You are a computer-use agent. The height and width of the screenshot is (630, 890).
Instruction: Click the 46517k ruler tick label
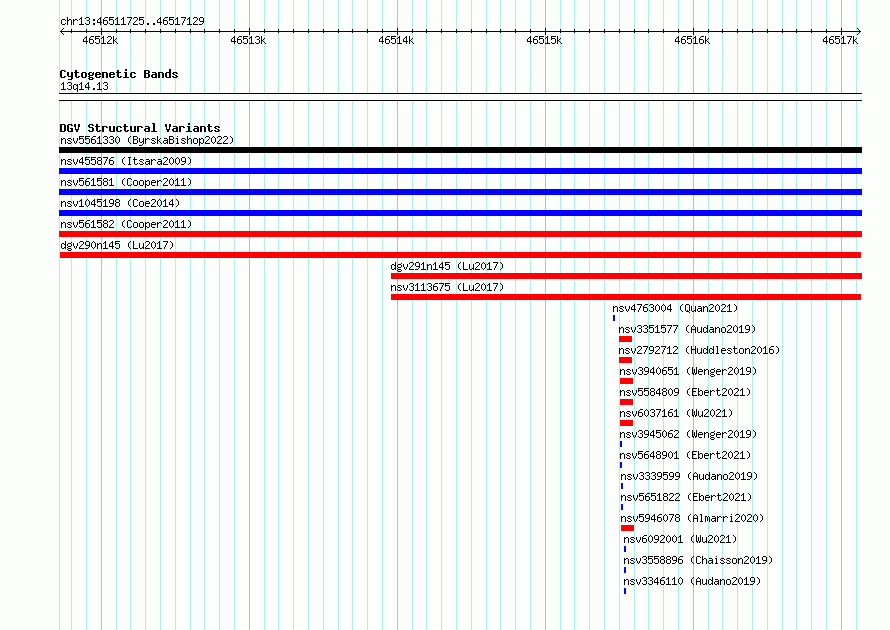[840, 40]
